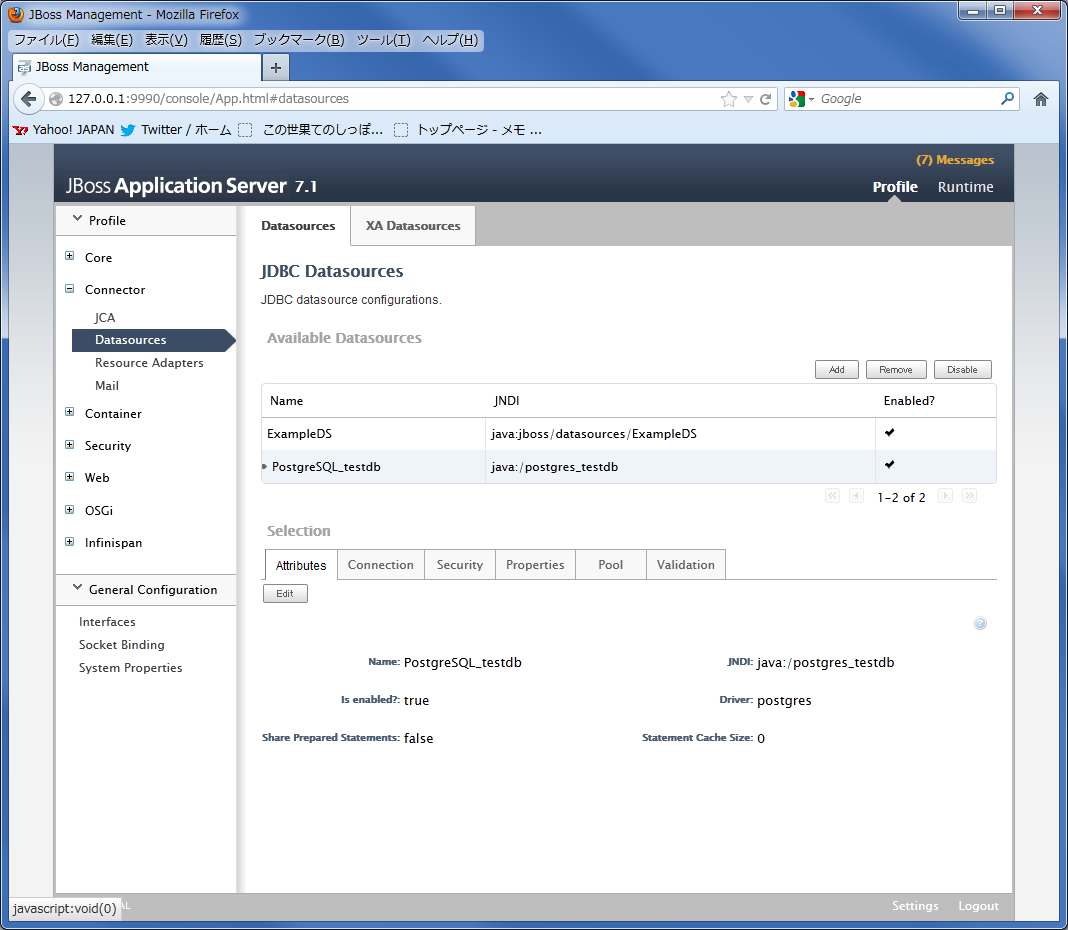Open a new tab with plus button

click(276, 67)
